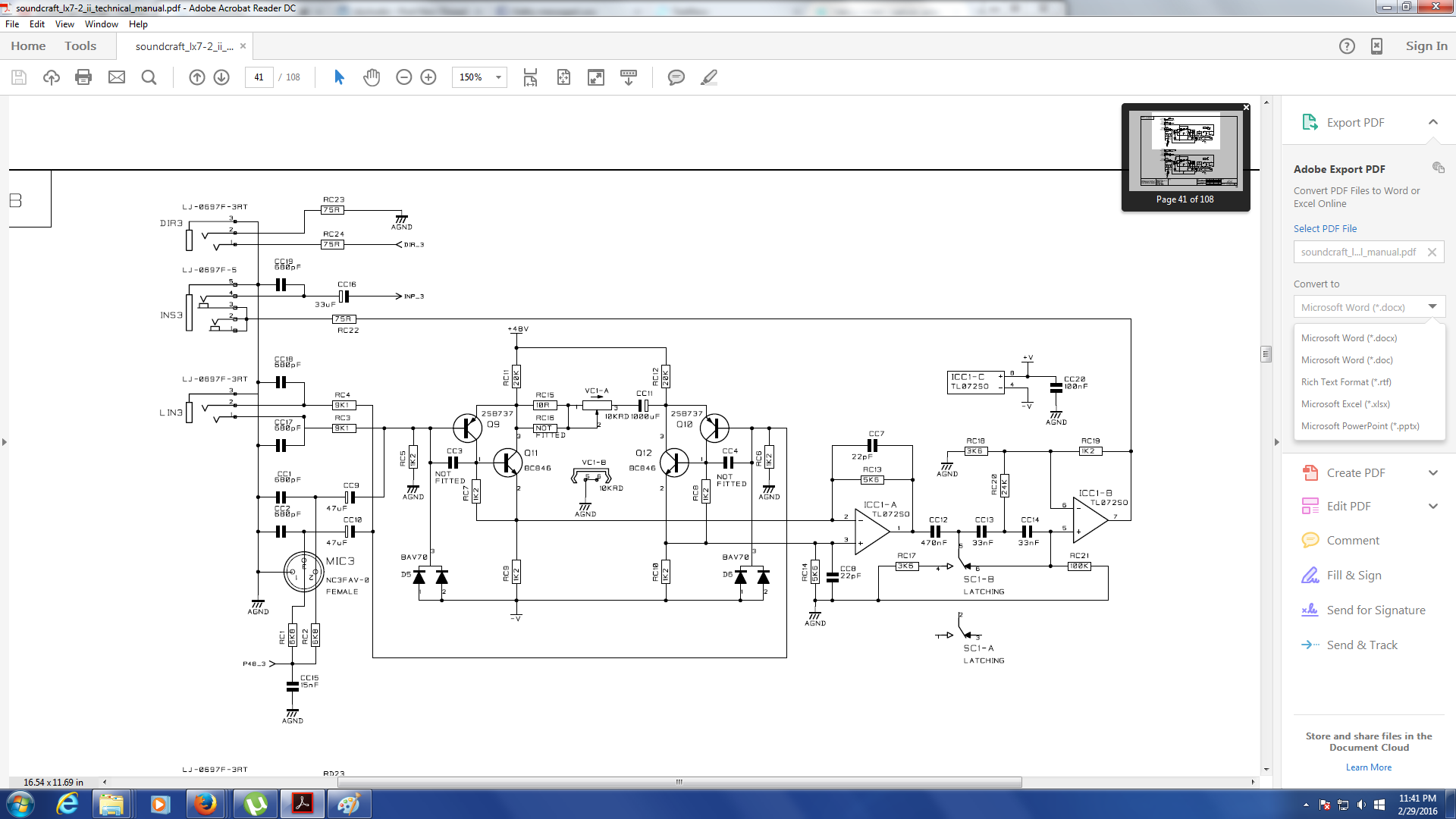Click the upload to cloud icon
This screenshot has width=1456, height=819.
(x=52, y=77)
